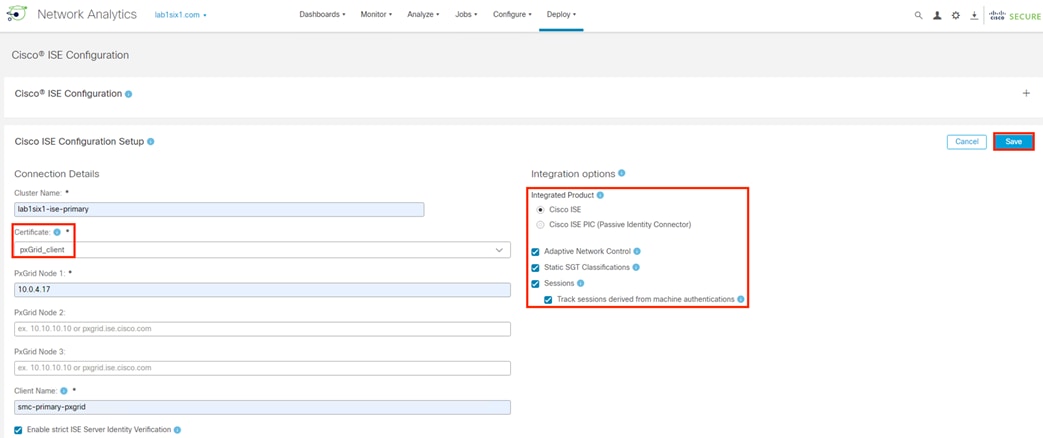Open the Dashboards menu

tap(322, 14)
